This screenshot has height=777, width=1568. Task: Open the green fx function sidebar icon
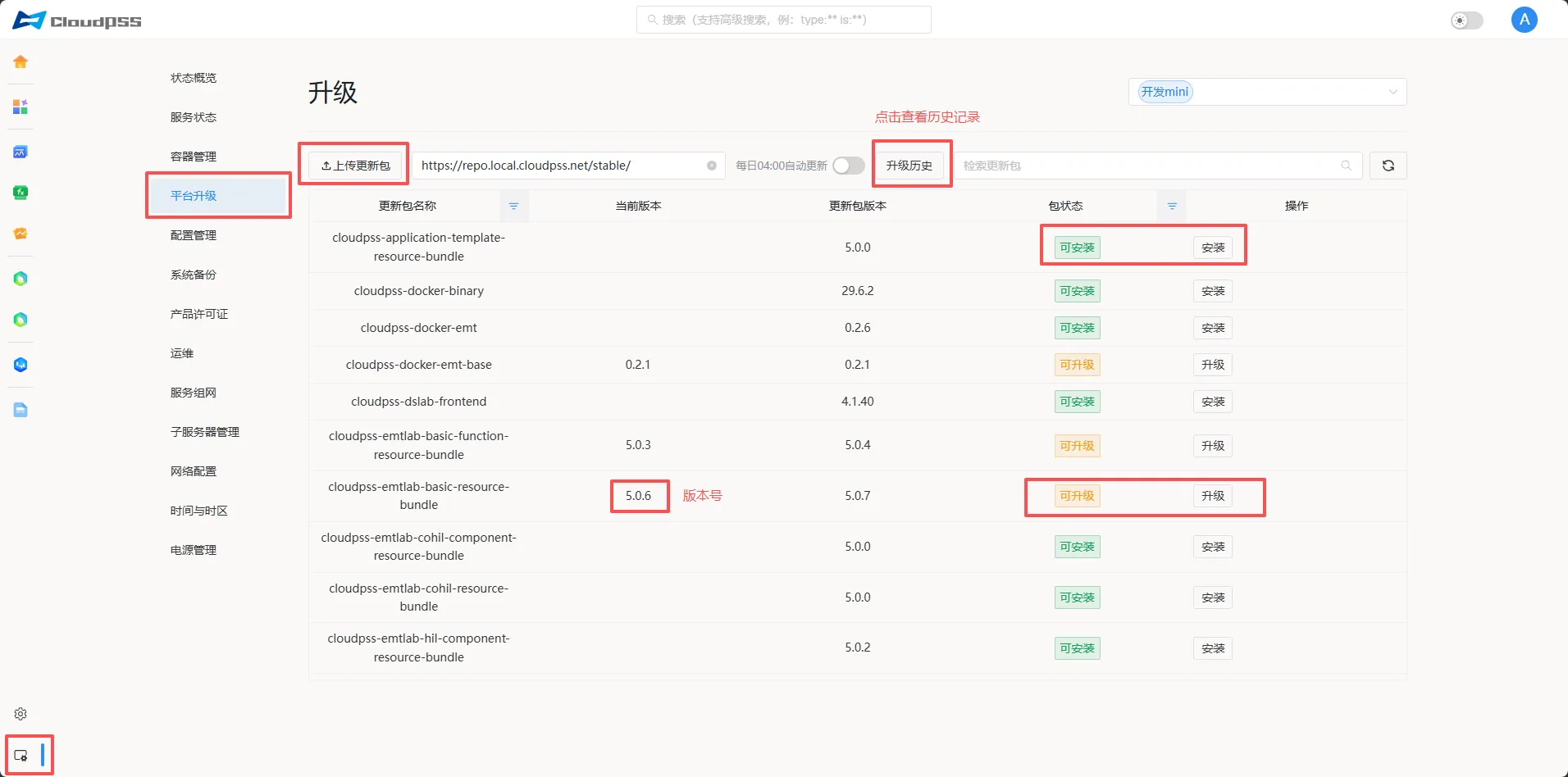[21, 193]
